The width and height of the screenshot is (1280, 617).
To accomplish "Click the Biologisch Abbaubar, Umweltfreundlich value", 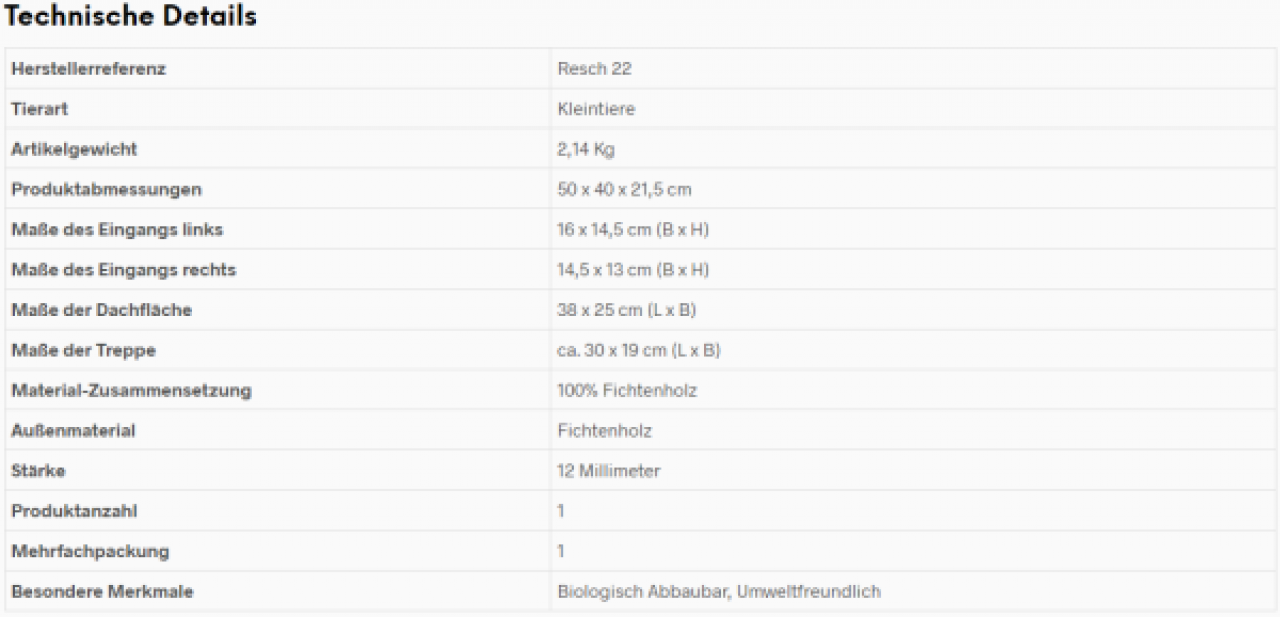I will point(719,591).
